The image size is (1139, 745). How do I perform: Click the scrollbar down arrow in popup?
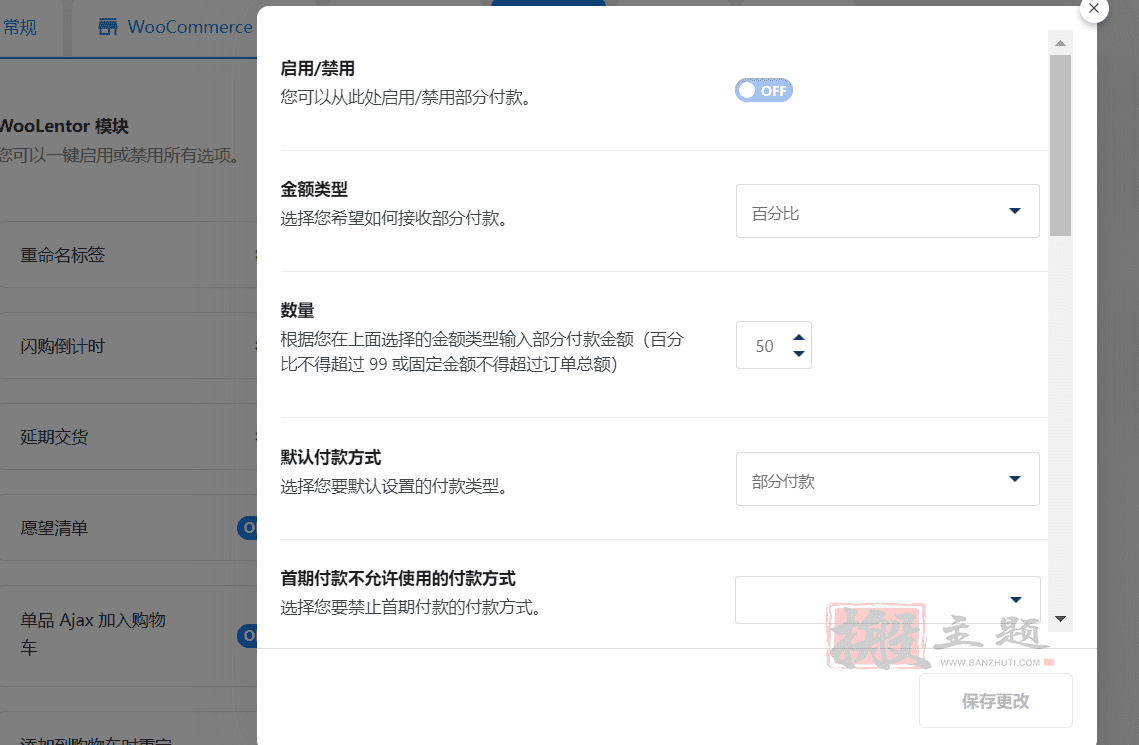click(x=1061, y=619)
